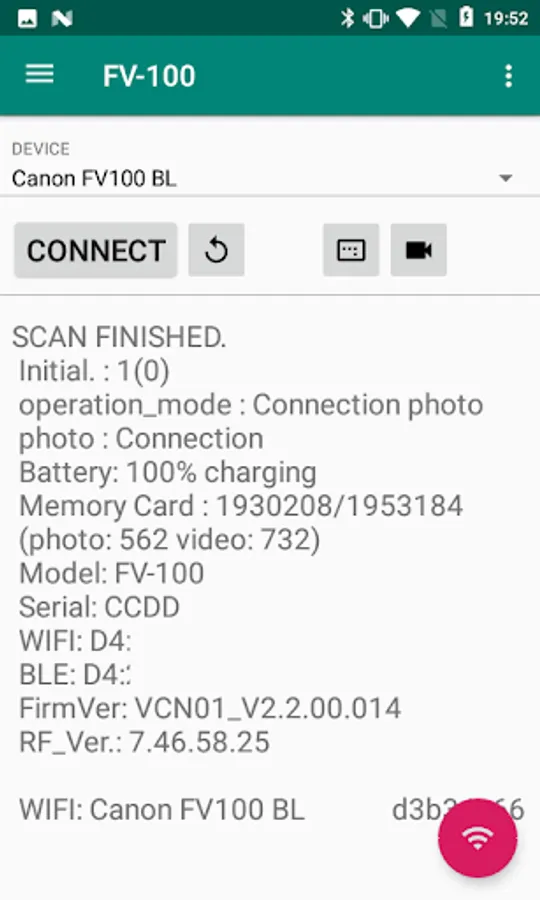Tap the Wi-Fi signal status icon
The image size is (540, 900).
[408, 19]
